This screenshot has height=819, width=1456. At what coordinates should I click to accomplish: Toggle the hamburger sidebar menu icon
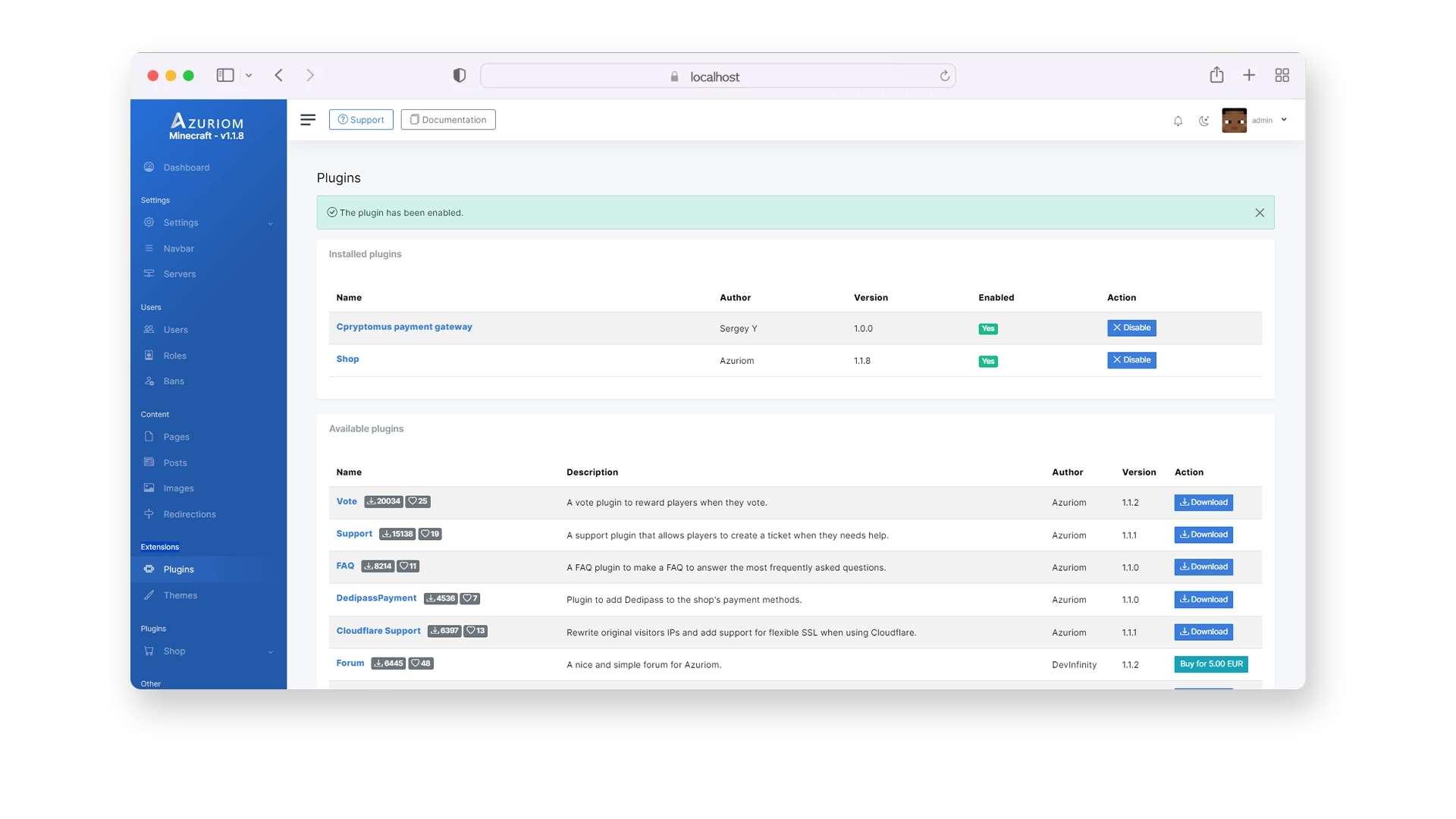coord(308,120)
